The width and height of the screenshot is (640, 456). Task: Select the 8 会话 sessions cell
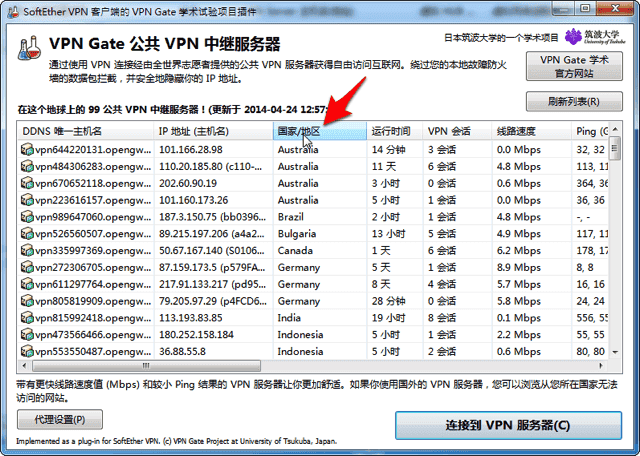[x=442, y=318]
